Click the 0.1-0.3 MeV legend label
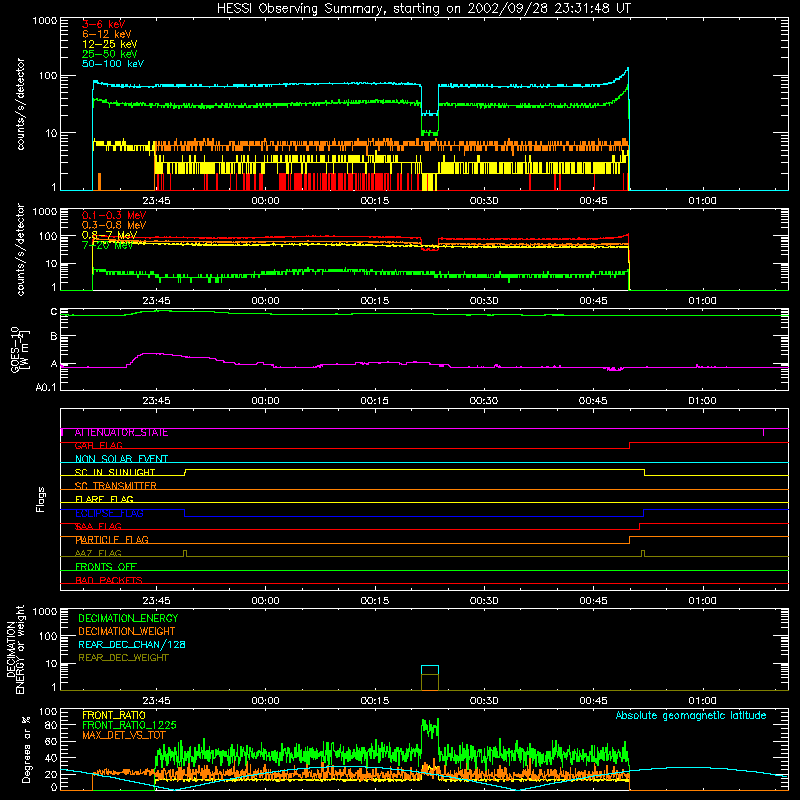800x800 pixels. click(x=114, y=215)
